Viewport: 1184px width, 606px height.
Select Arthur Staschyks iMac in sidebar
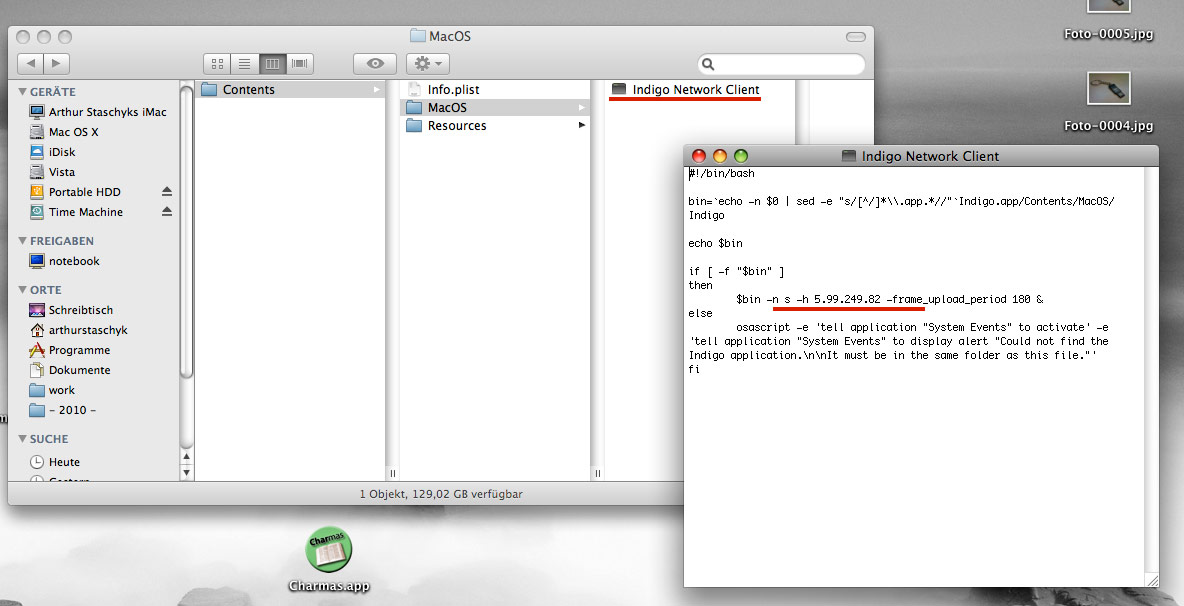tap(98, 112)
